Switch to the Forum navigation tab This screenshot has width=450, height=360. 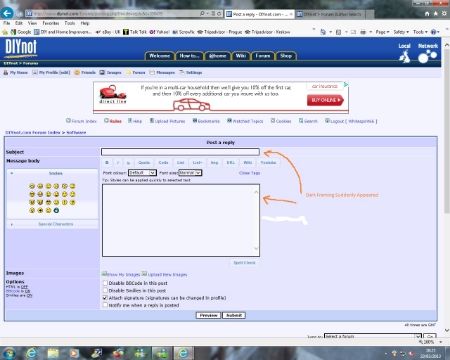click(263, 56)
